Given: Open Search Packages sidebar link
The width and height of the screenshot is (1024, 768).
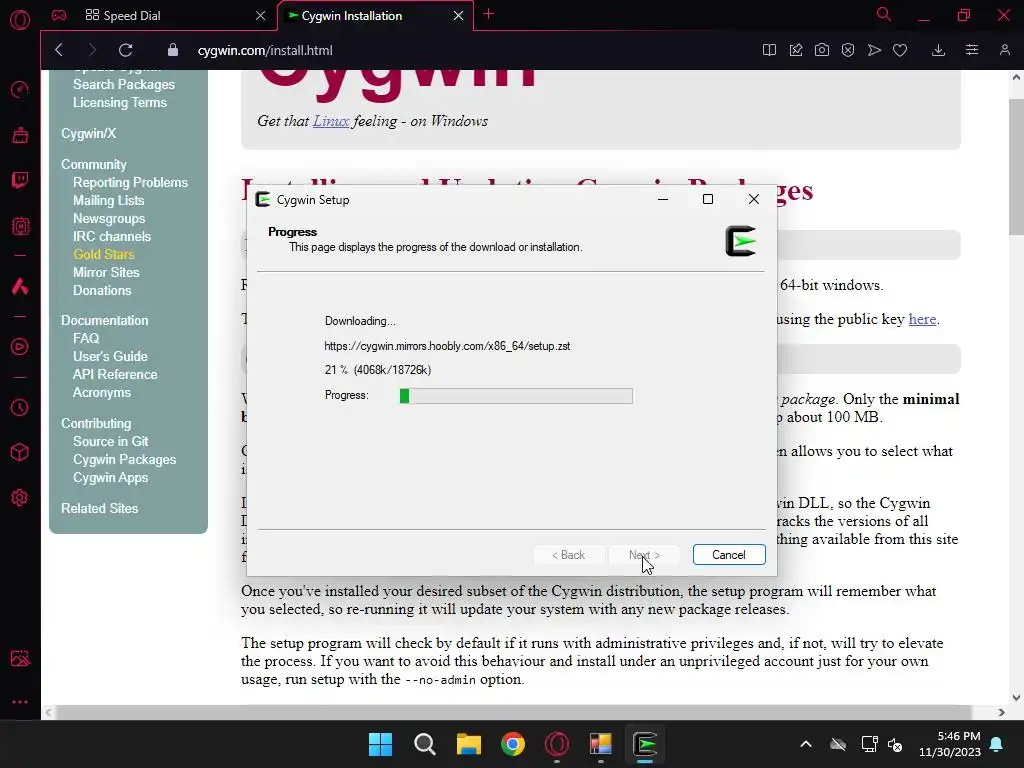Looking at the screenshot, I should click(124, 84).
